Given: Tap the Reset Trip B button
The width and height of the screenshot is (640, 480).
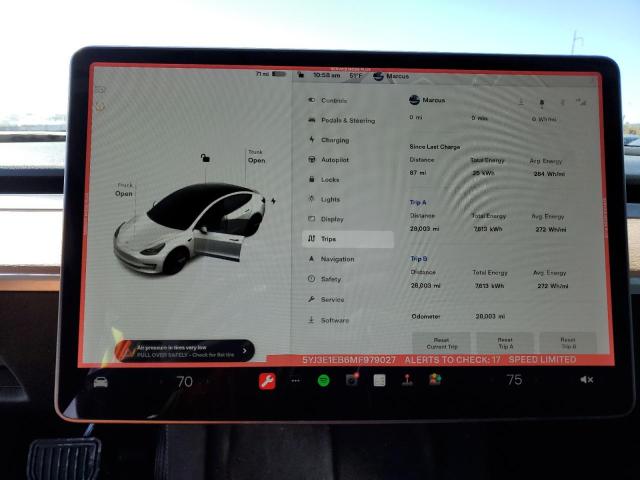Looking at the screenshot, I should tap(568, 343).
